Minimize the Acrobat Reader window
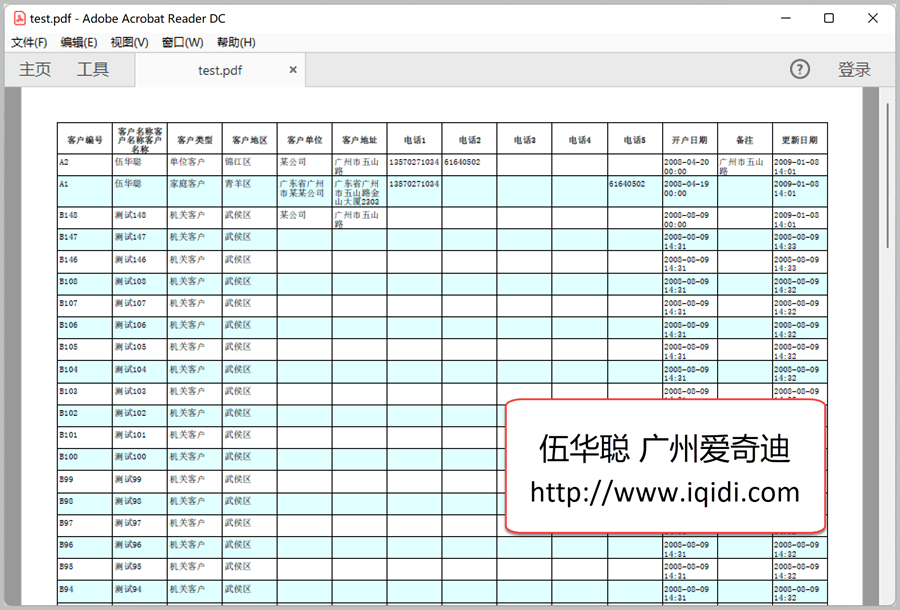This screenshot has height=610, width=900. click(784, 18)
